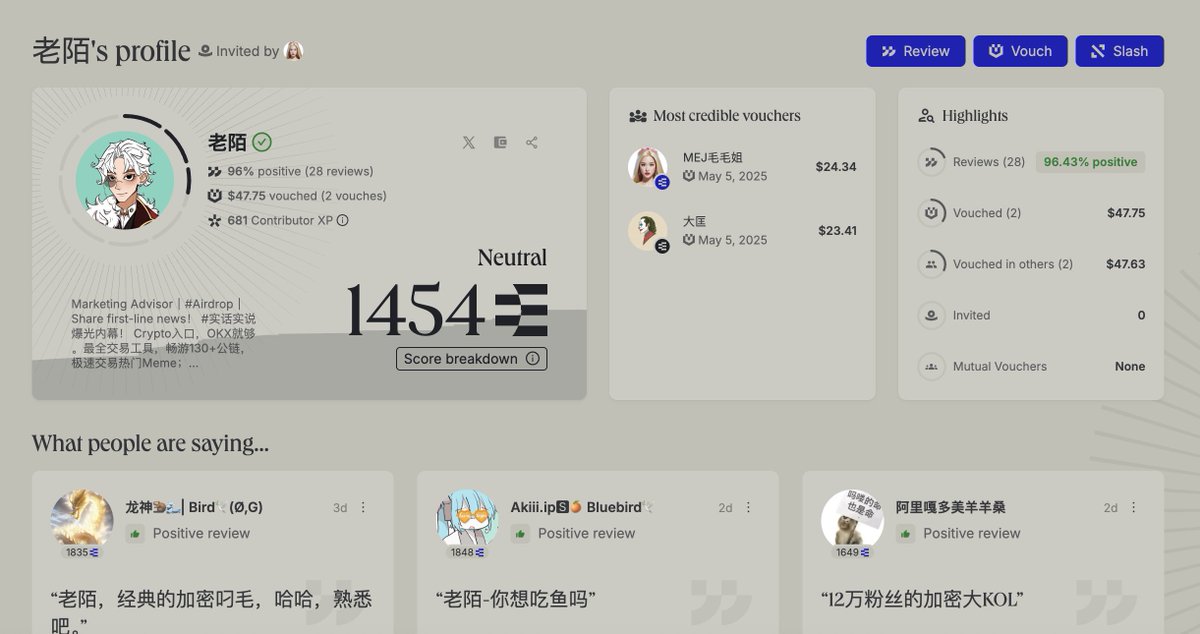Screen dimensions: 1200x634
Task: Click the share icon in profile card
Action: click(x=531, y=142)
